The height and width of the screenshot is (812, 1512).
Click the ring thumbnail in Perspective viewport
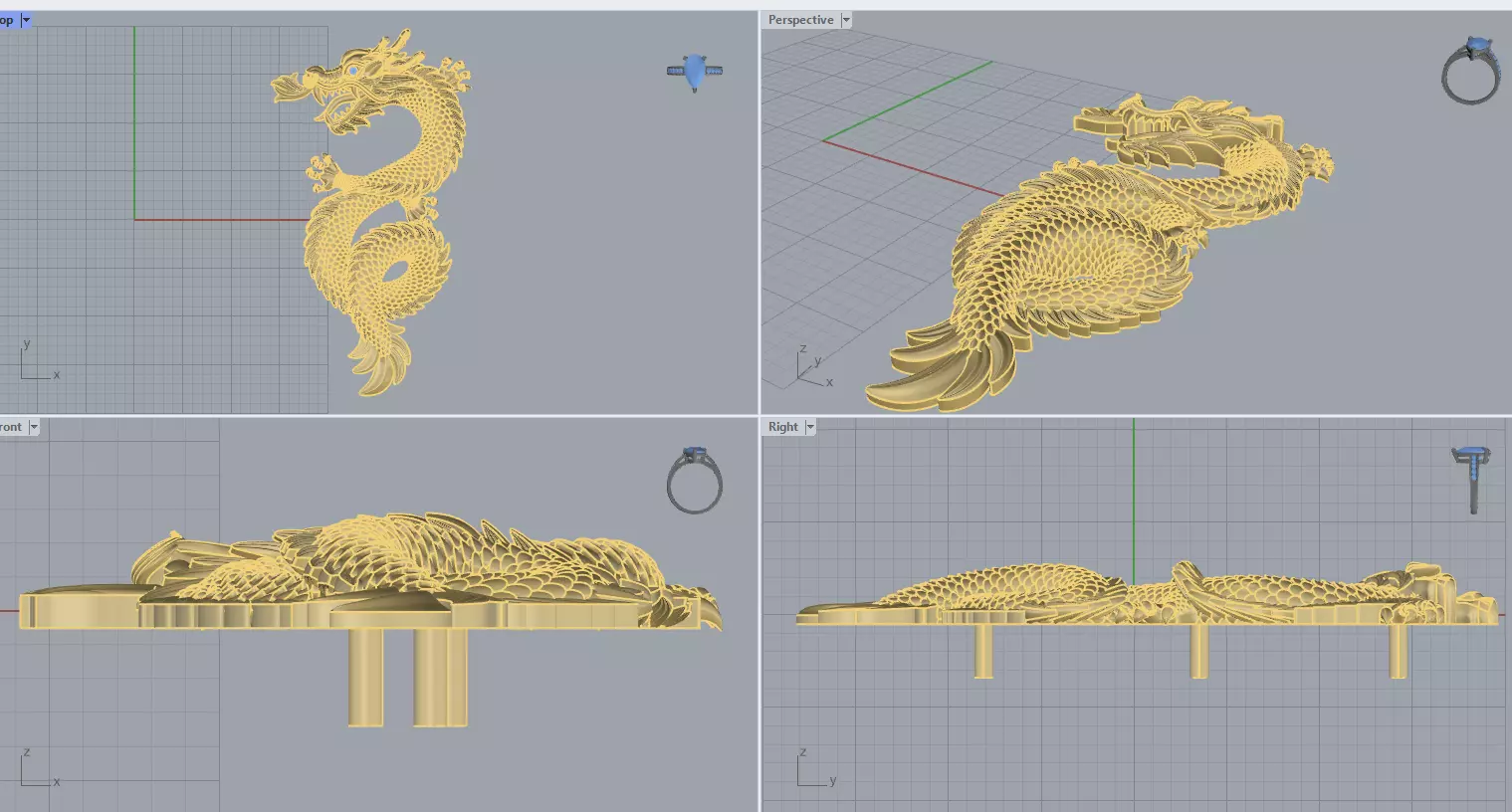1471,71
